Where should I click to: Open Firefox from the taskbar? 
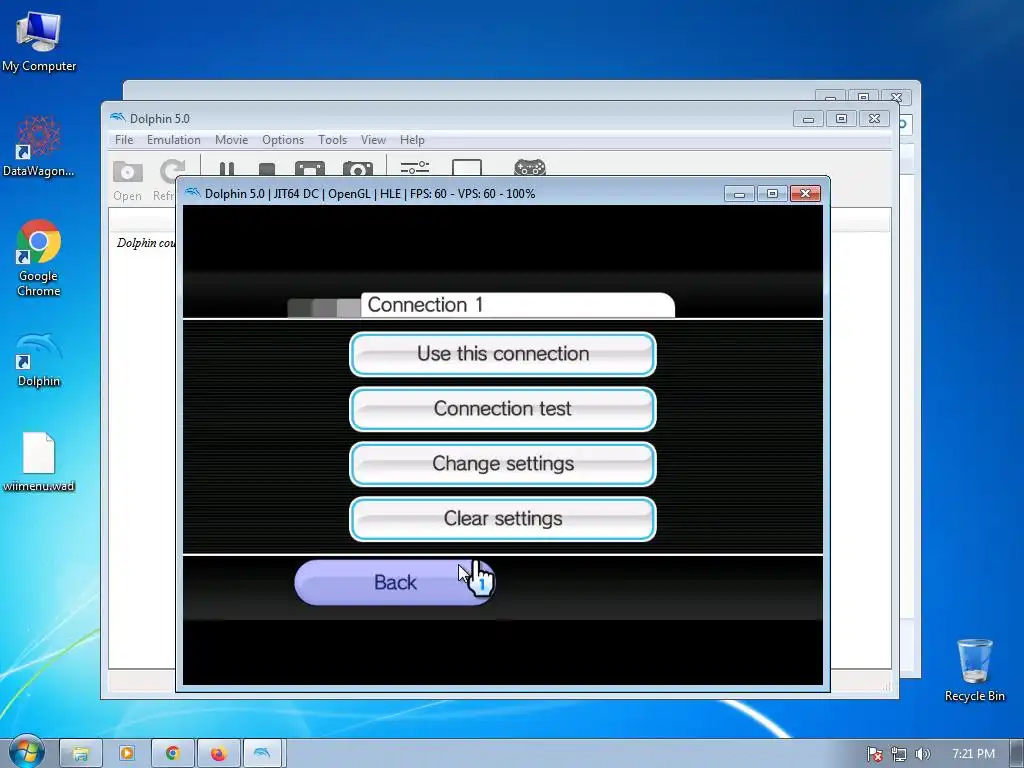pos(218,754)
